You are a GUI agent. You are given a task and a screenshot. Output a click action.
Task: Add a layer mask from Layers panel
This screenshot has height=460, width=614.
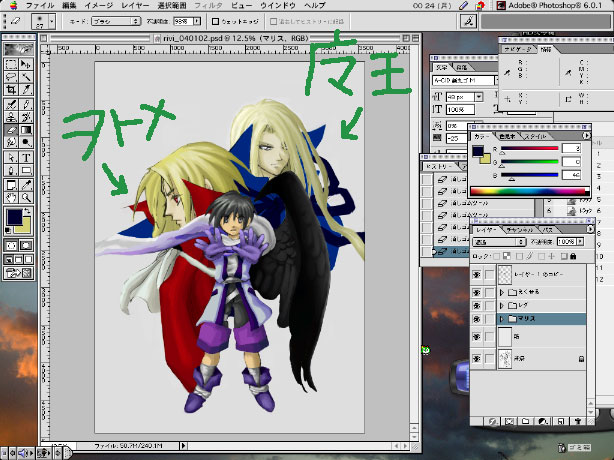[x=509, y=421]
